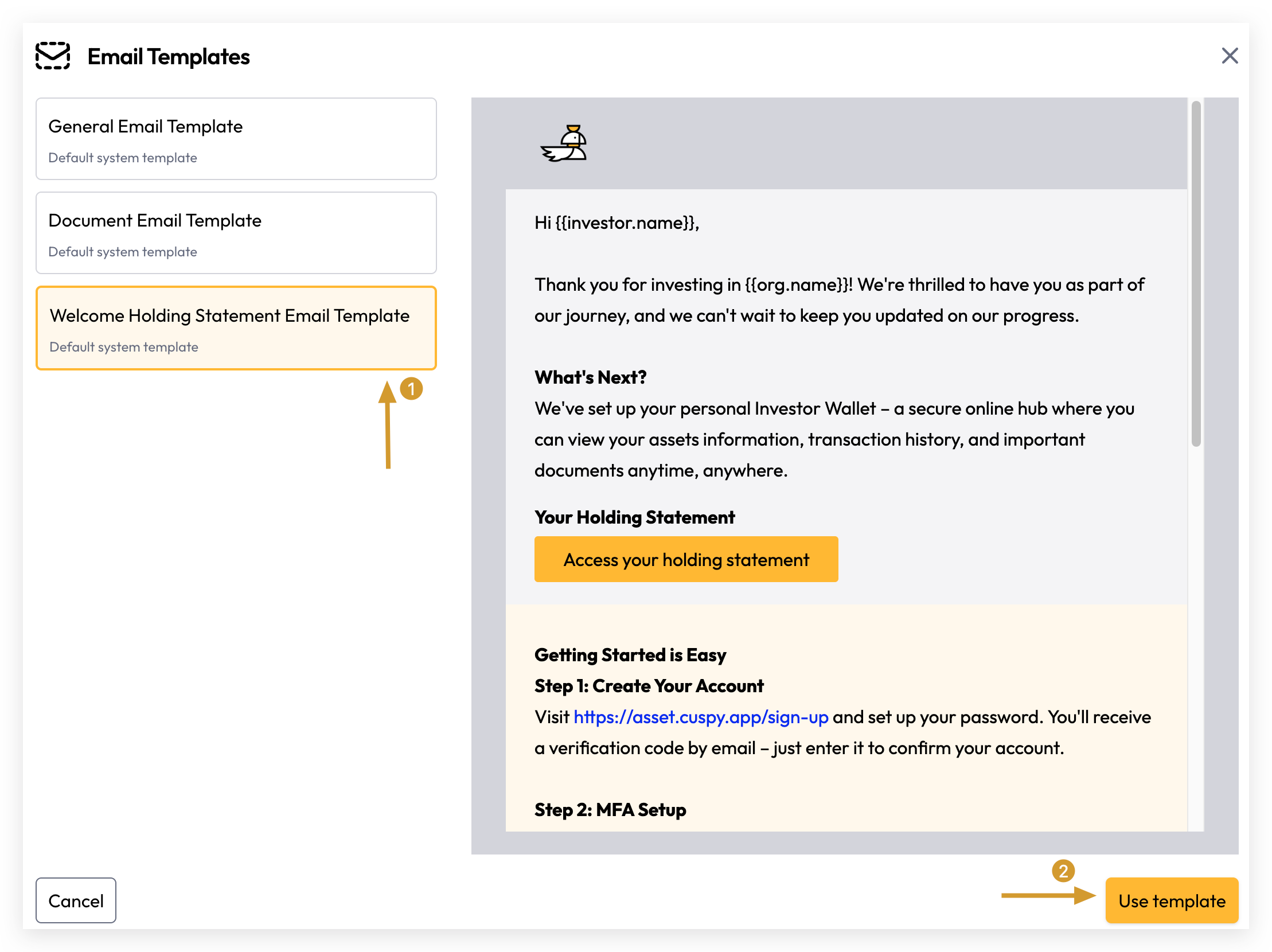Click the Email Templates envelope icon
Image resolution: width=1272 pixels, height=952 pixels.
[53, 56]
